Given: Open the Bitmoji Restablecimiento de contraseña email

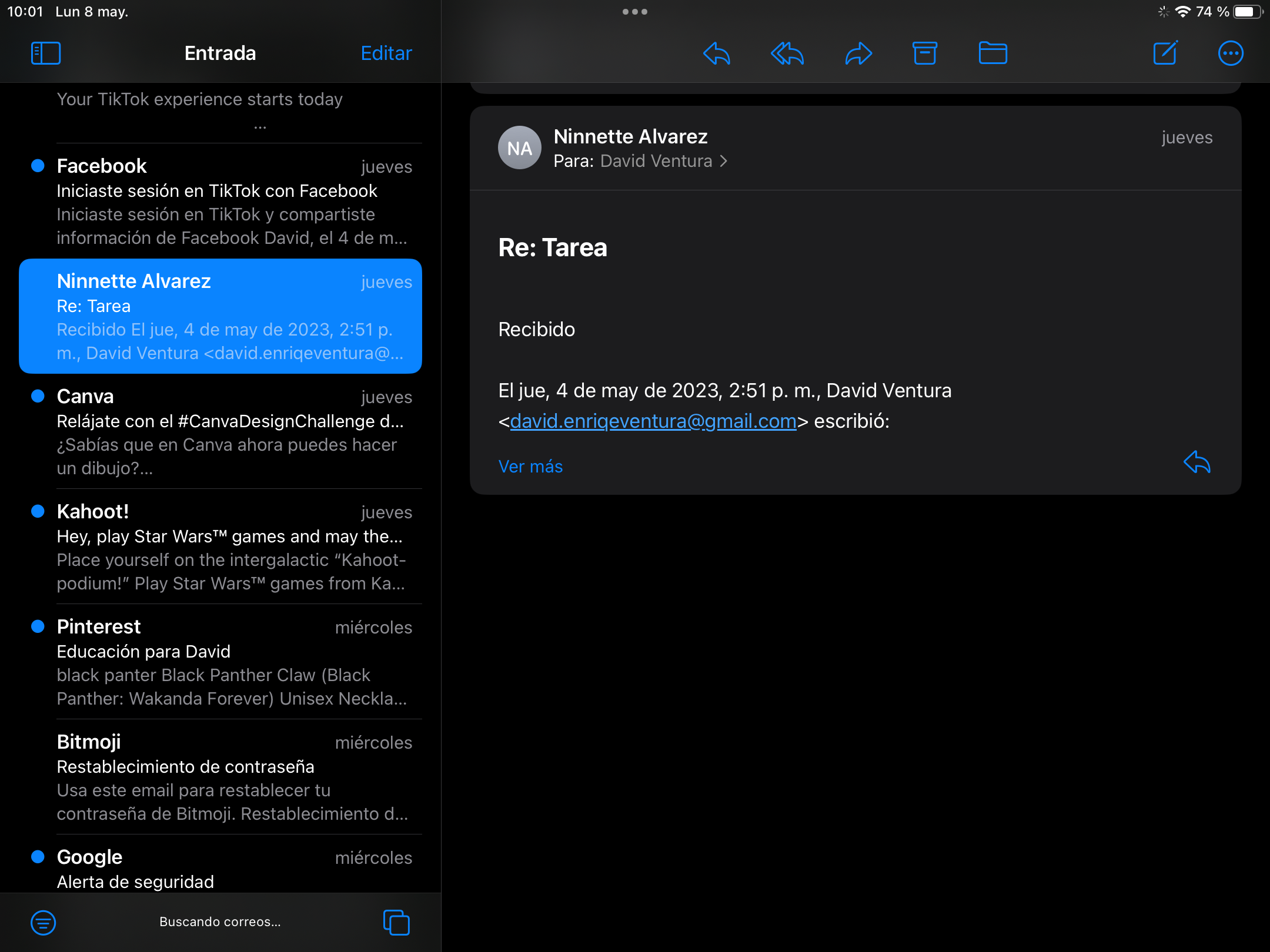Looking at the screenshot, I should 220,777.
